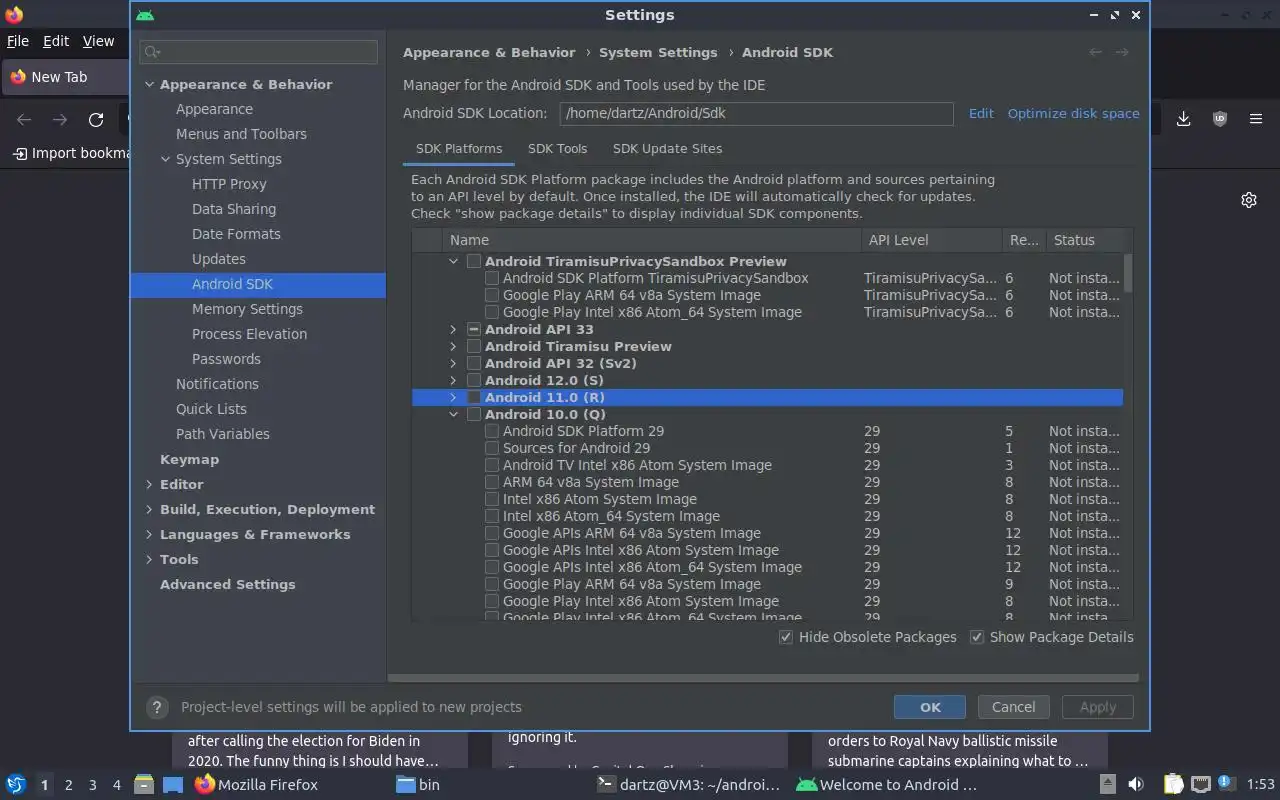Screen dimensions: 1280x800
Task: Toggle Android API 33 checkbox
Action: [474, 330]
